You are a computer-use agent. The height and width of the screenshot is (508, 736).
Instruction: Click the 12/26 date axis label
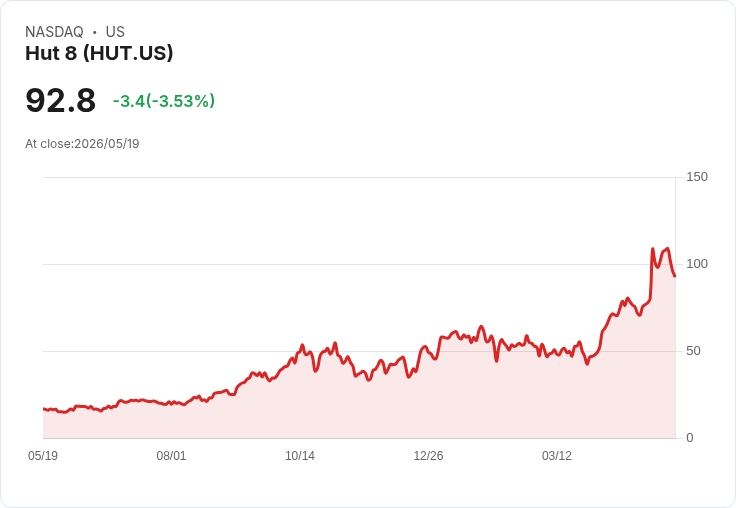(x=428, y=456)
